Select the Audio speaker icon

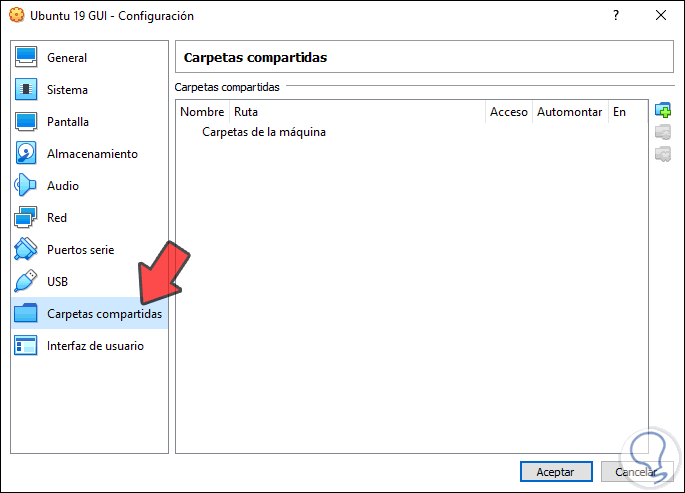coord(26,186)
